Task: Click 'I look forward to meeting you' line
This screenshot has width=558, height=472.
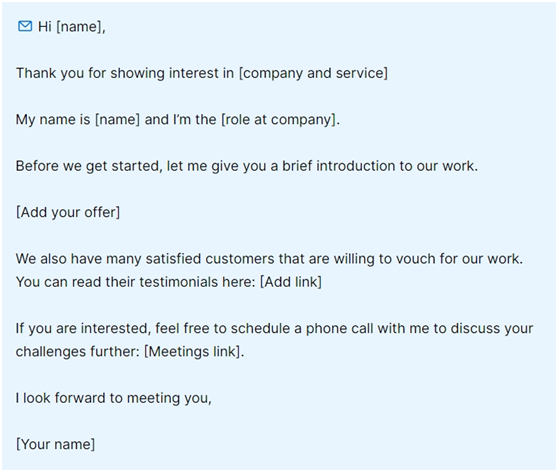Action: click(x=114, y=398)
